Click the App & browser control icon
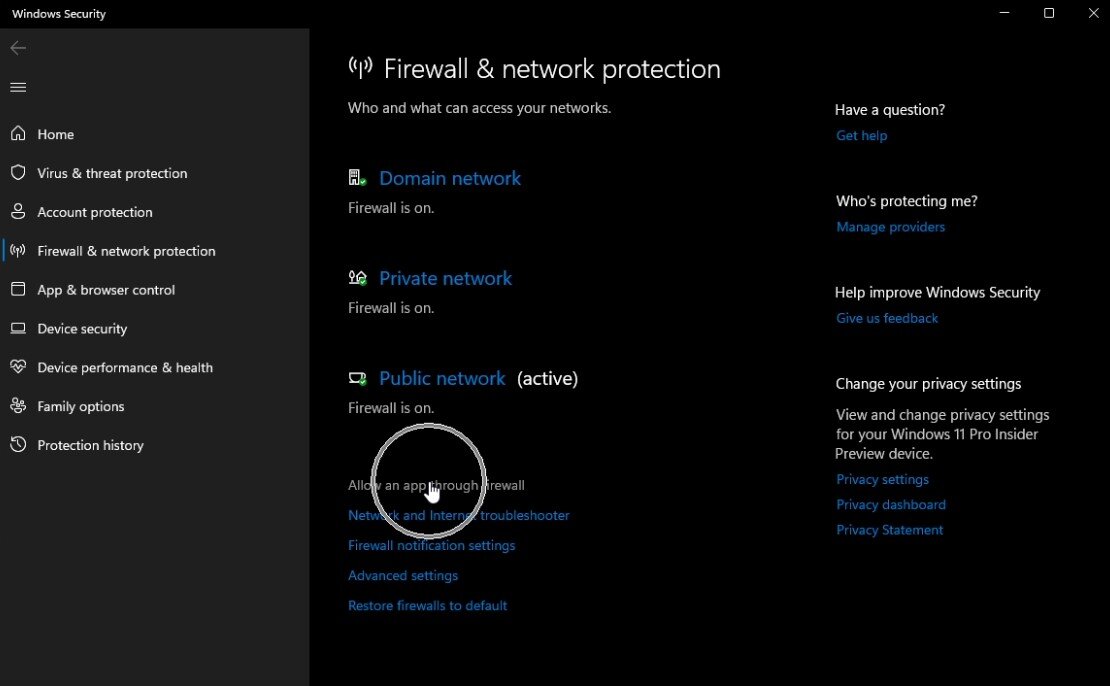This screenshot has height=686, width=1110. (18, 290)
